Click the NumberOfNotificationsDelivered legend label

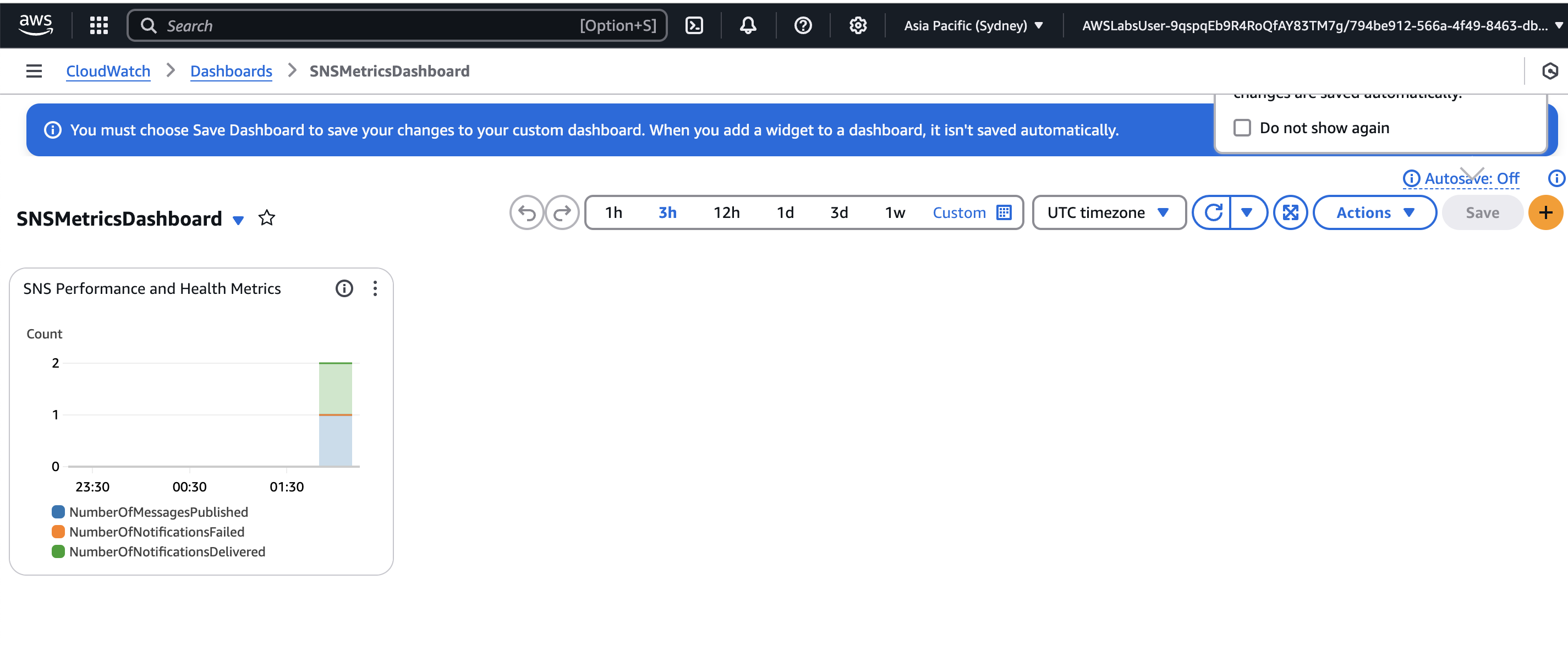(167, 551)
